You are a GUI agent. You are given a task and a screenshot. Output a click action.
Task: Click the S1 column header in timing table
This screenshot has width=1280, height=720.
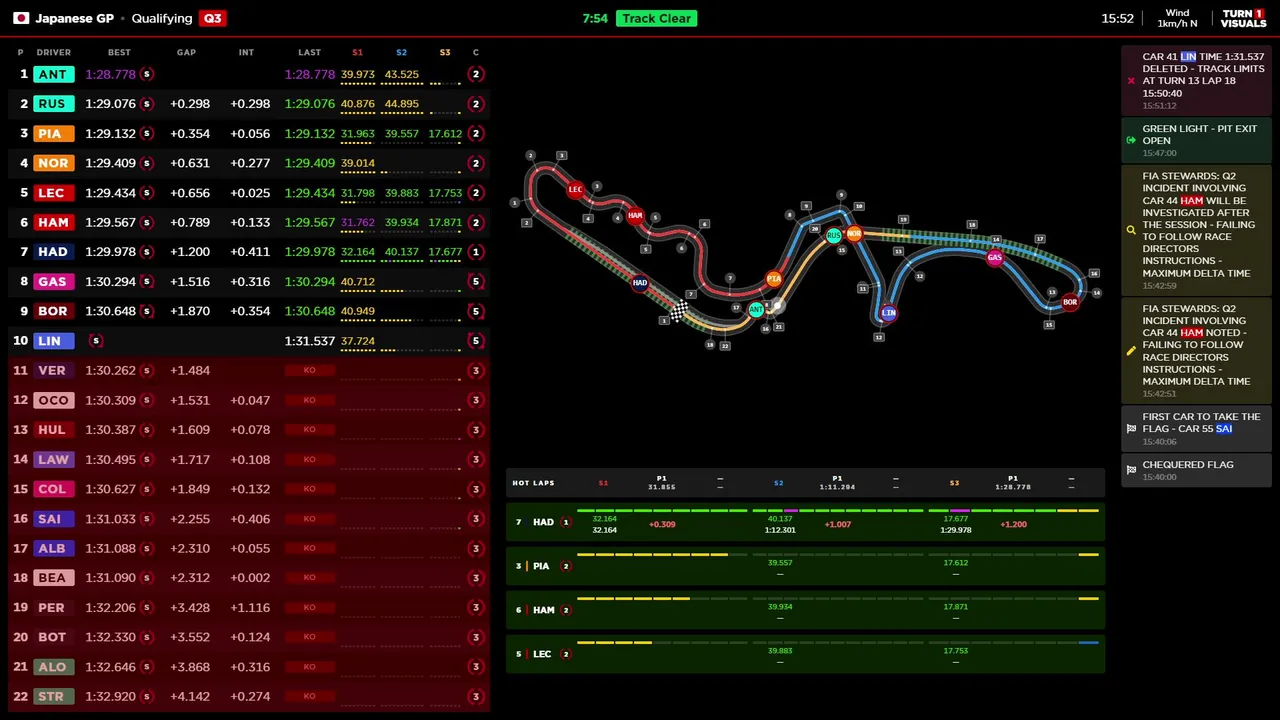pos(357,52)
